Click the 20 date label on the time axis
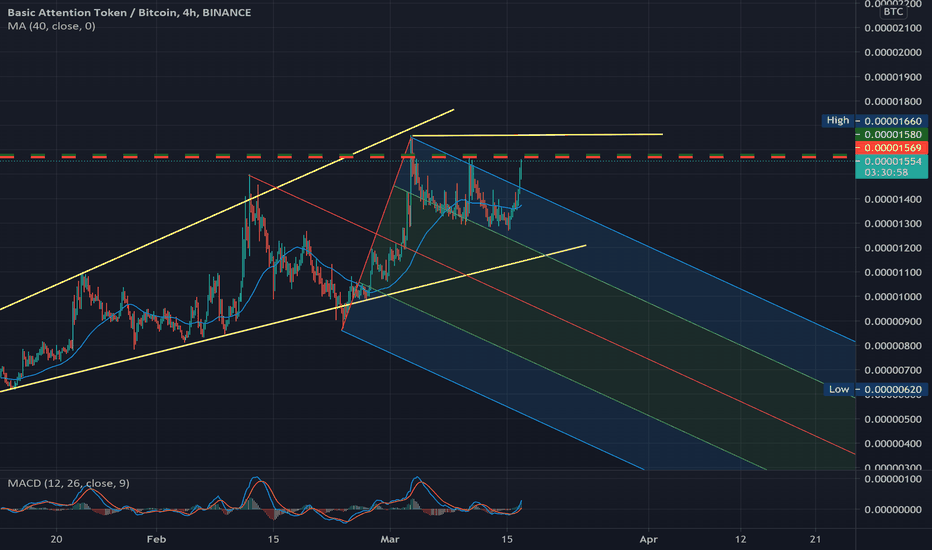Image resolution: width=932 pixels, height=550 pixels. coord(56,539)
